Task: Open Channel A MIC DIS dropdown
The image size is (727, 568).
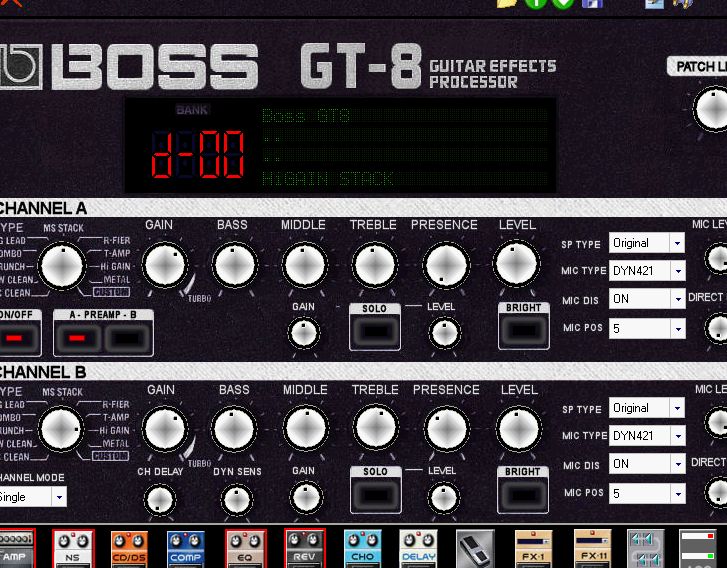Action: pyautogui.click(x=647, y=299)
